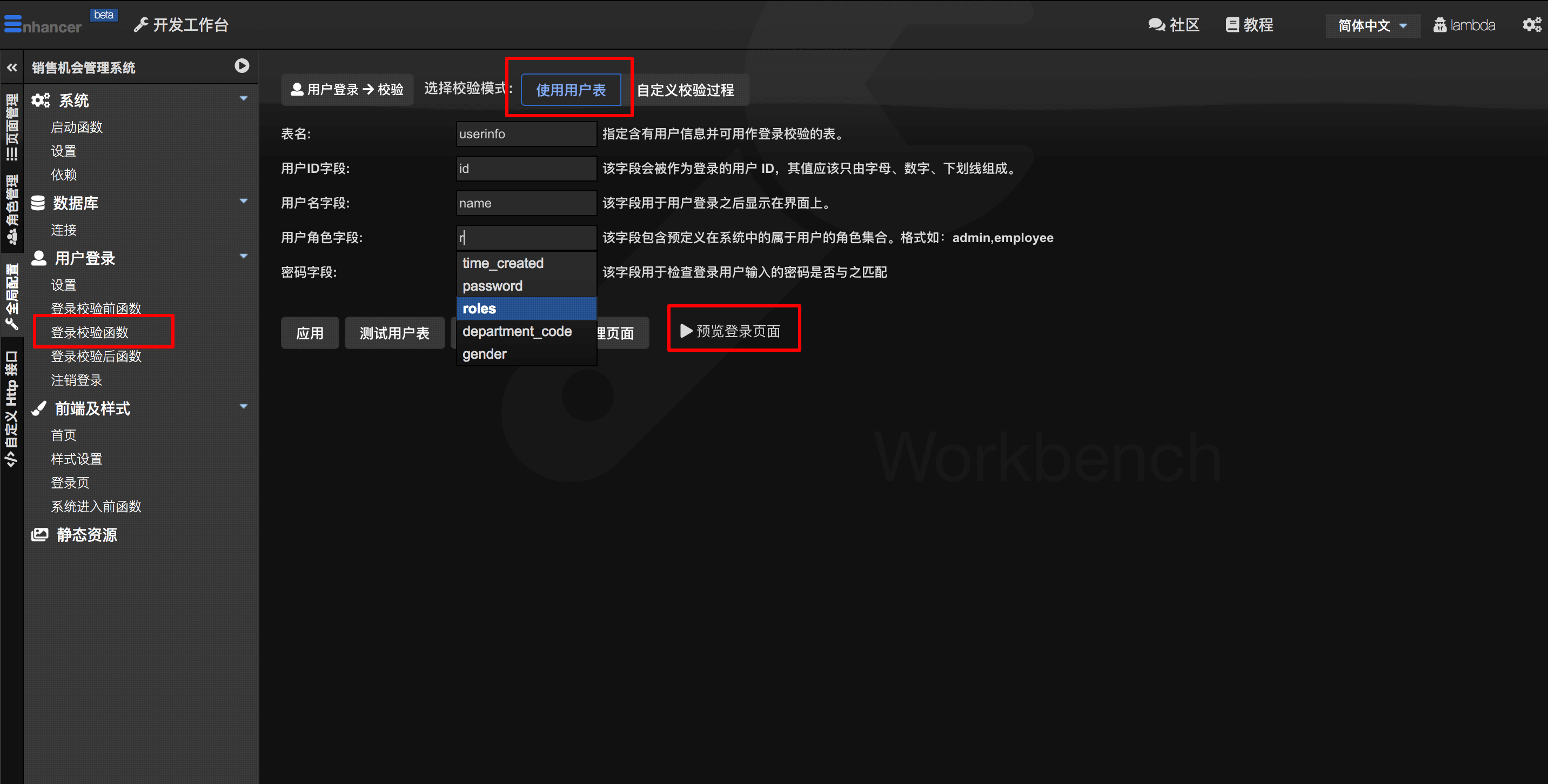
Task: Click the lambda user avatar icon
Action: [x=1440, y=25]
